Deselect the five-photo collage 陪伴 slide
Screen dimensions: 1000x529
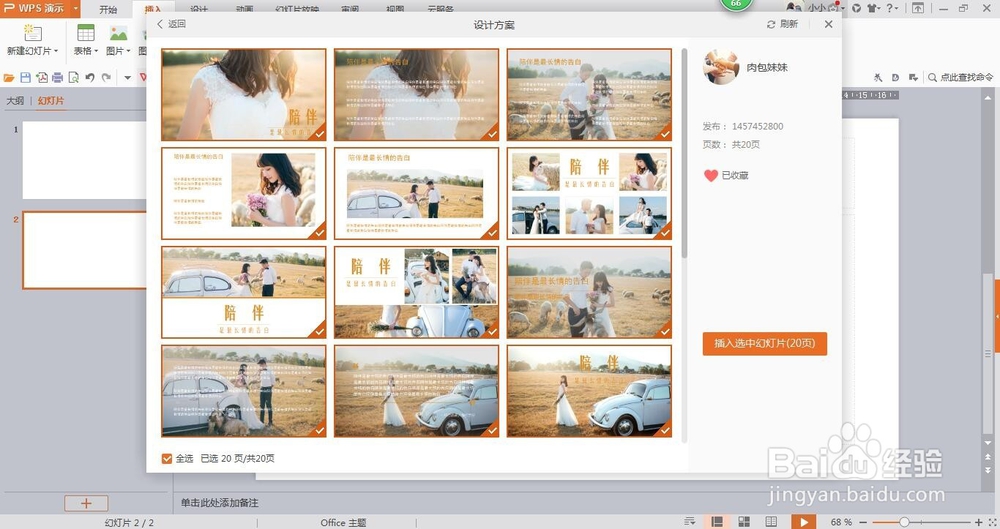click(x=589, y=193)
